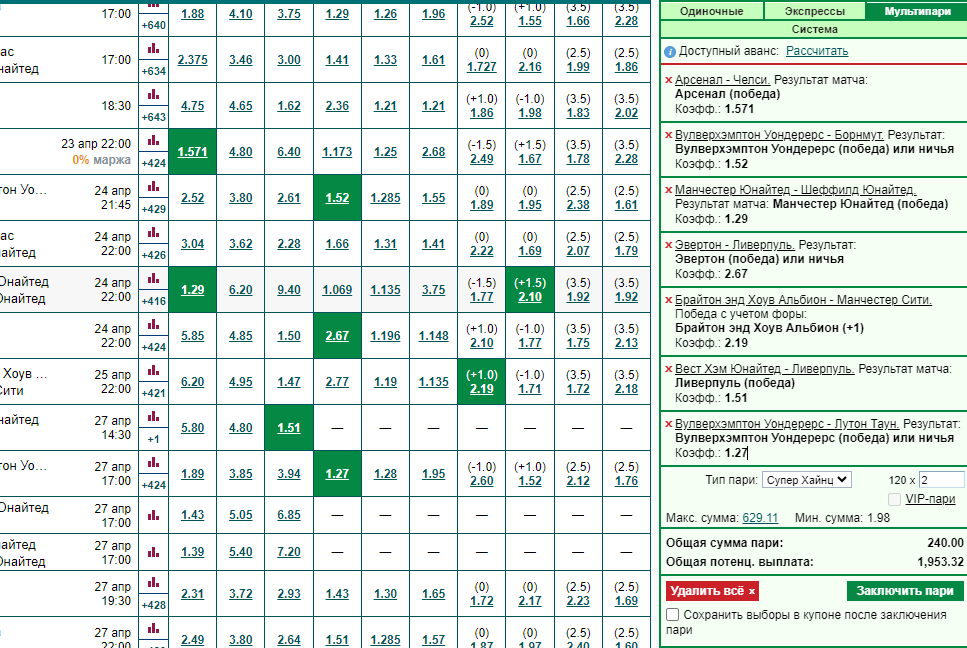Viewport: 967px width, 648px height.
Task: Select the Мультипари tab
Action: tap(917, 11)
